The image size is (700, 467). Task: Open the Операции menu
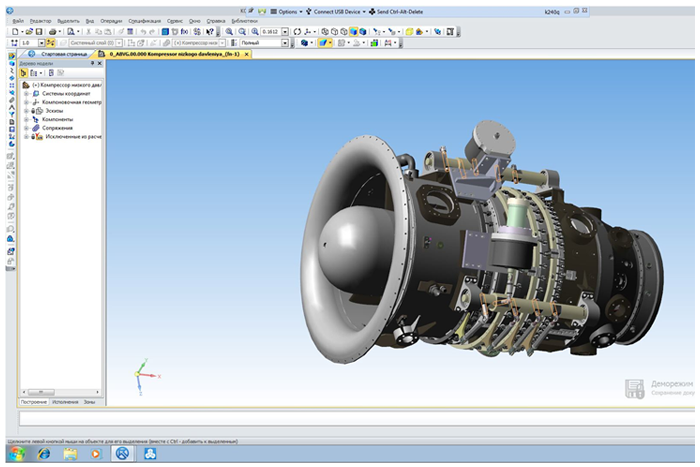111,21
